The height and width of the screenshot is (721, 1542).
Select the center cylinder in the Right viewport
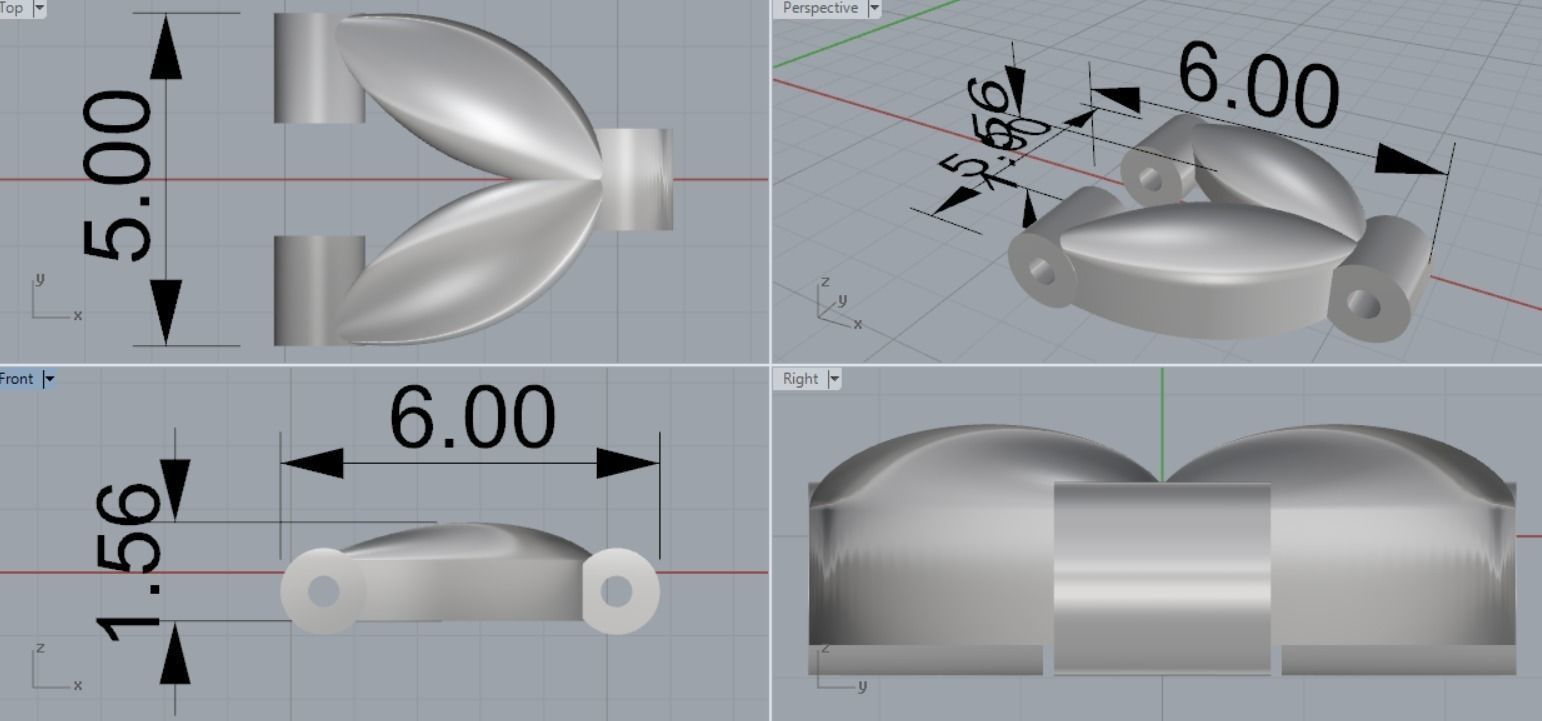click(x=1162, y=578)
